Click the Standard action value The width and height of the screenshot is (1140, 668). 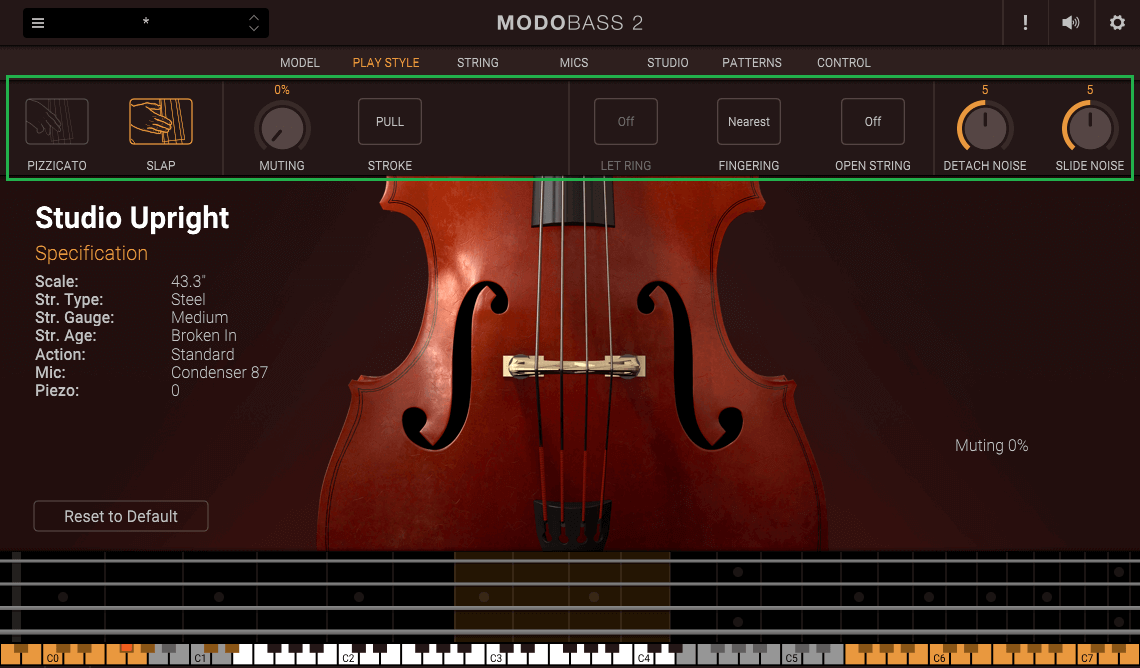click(203, 355)
